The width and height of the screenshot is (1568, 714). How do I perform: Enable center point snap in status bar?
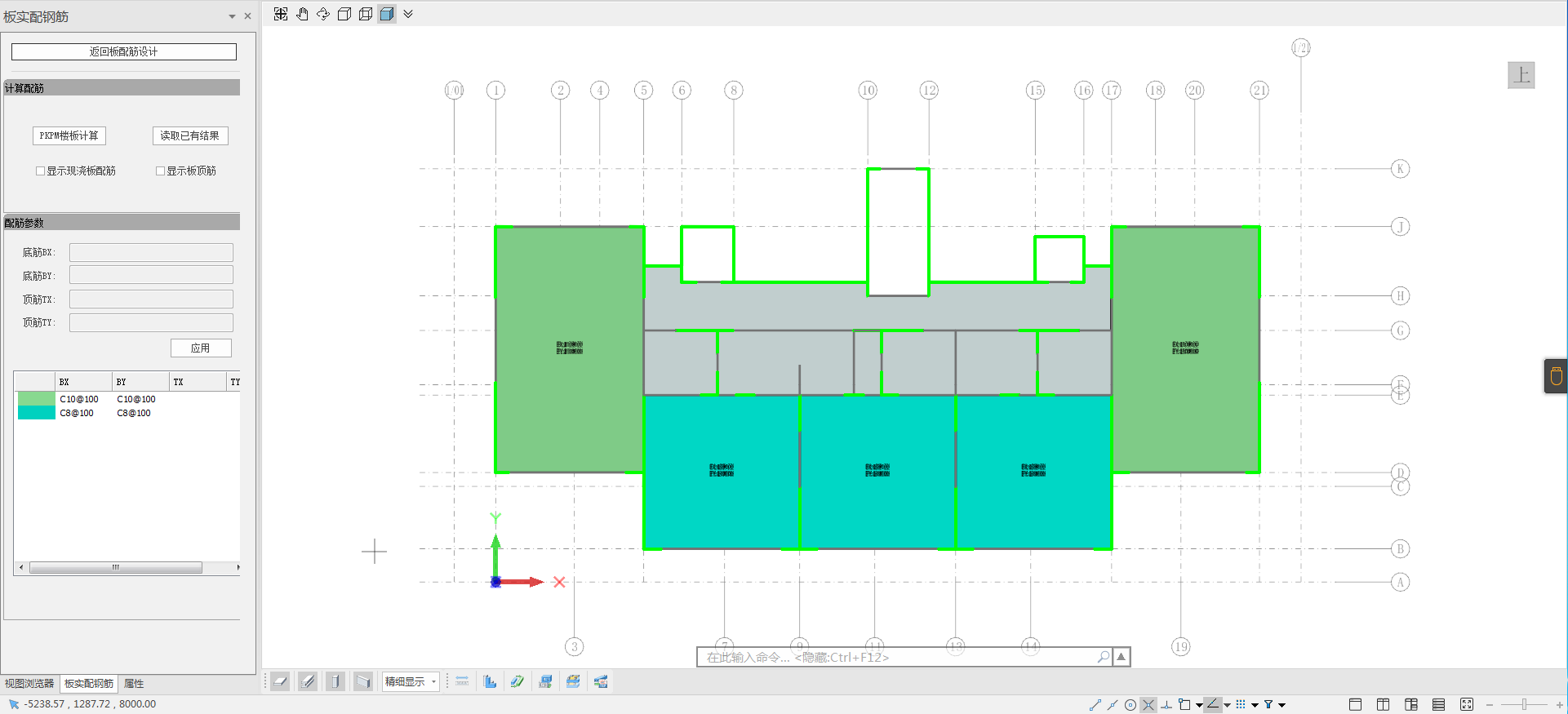(1130, 705)
